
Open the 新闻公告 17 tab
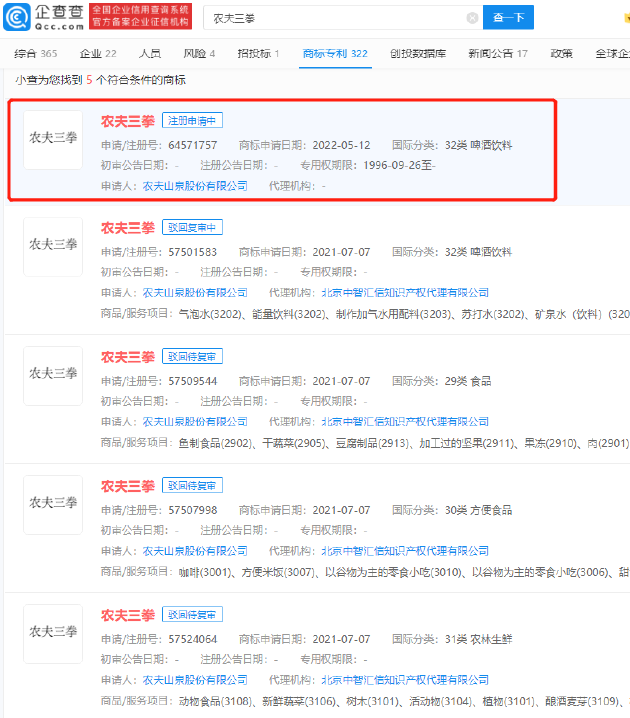[498, 54]
